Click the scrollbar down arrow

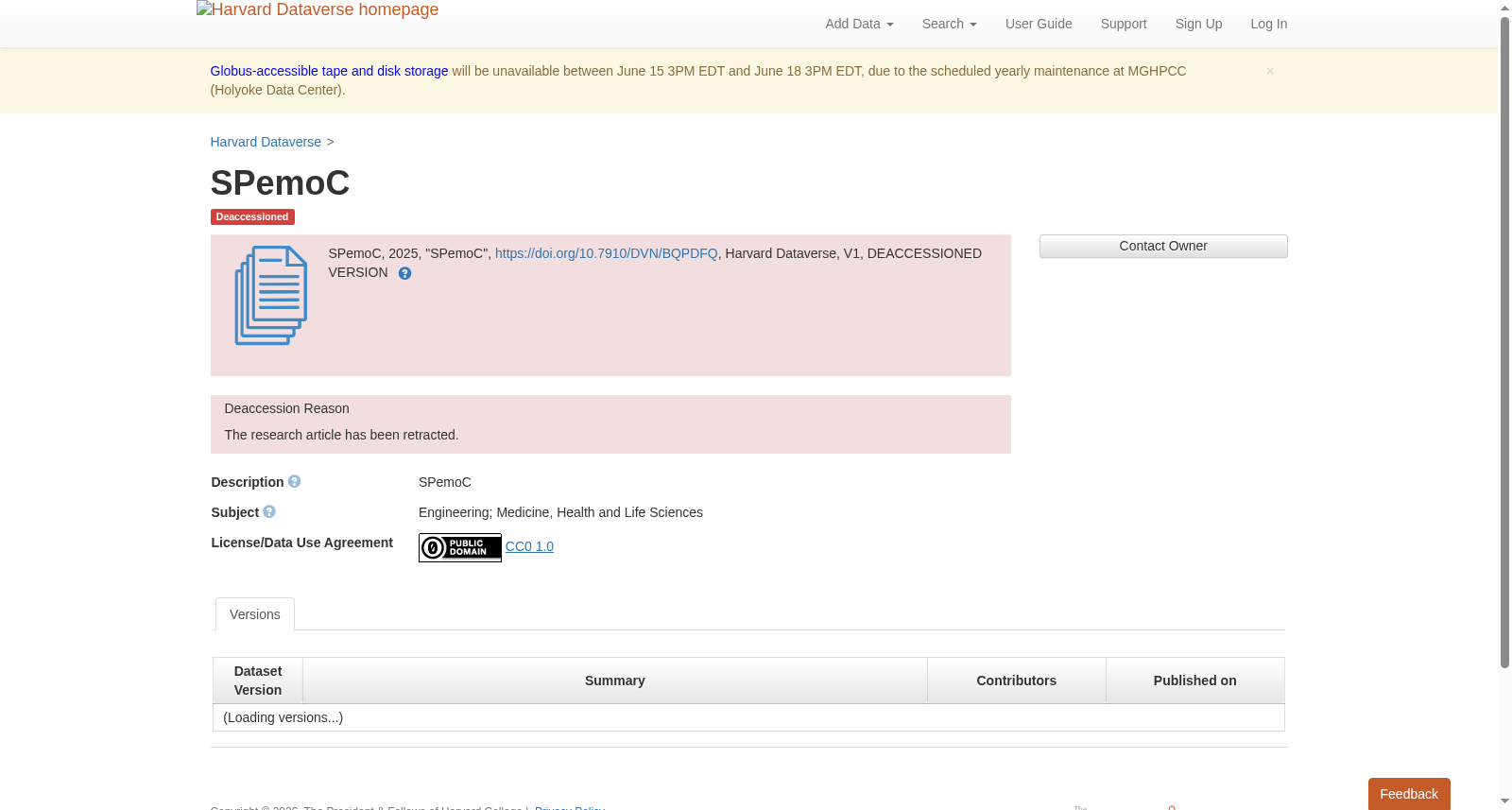click(1505, 801)
